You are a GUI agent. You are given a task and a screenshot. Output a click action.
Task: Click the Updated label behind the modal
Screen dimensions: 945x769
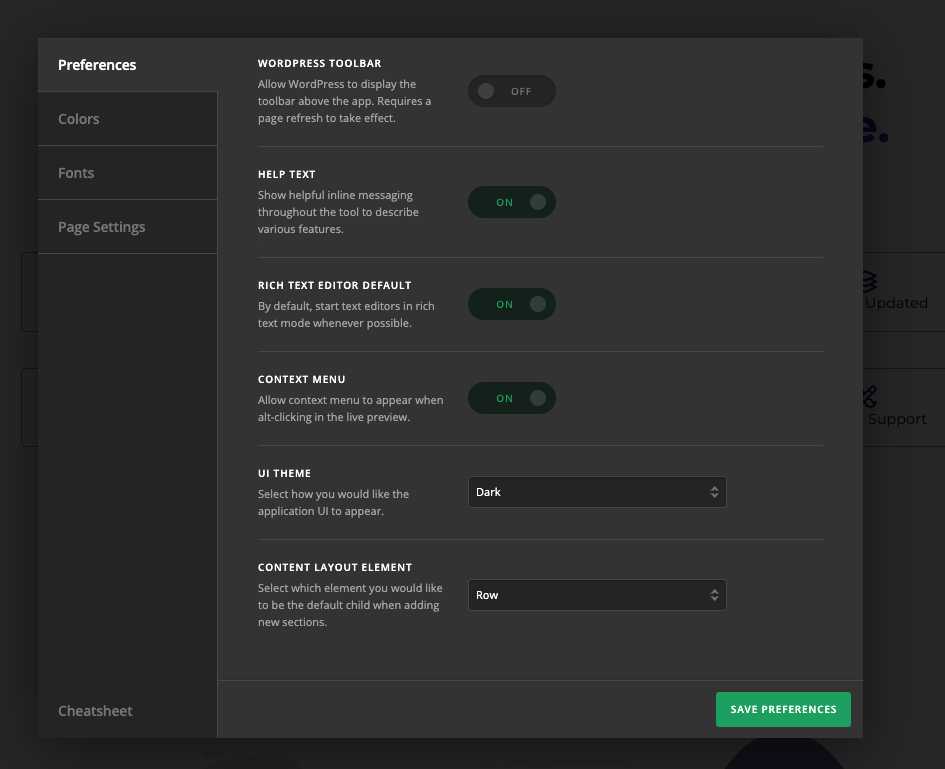pos(896,303)
